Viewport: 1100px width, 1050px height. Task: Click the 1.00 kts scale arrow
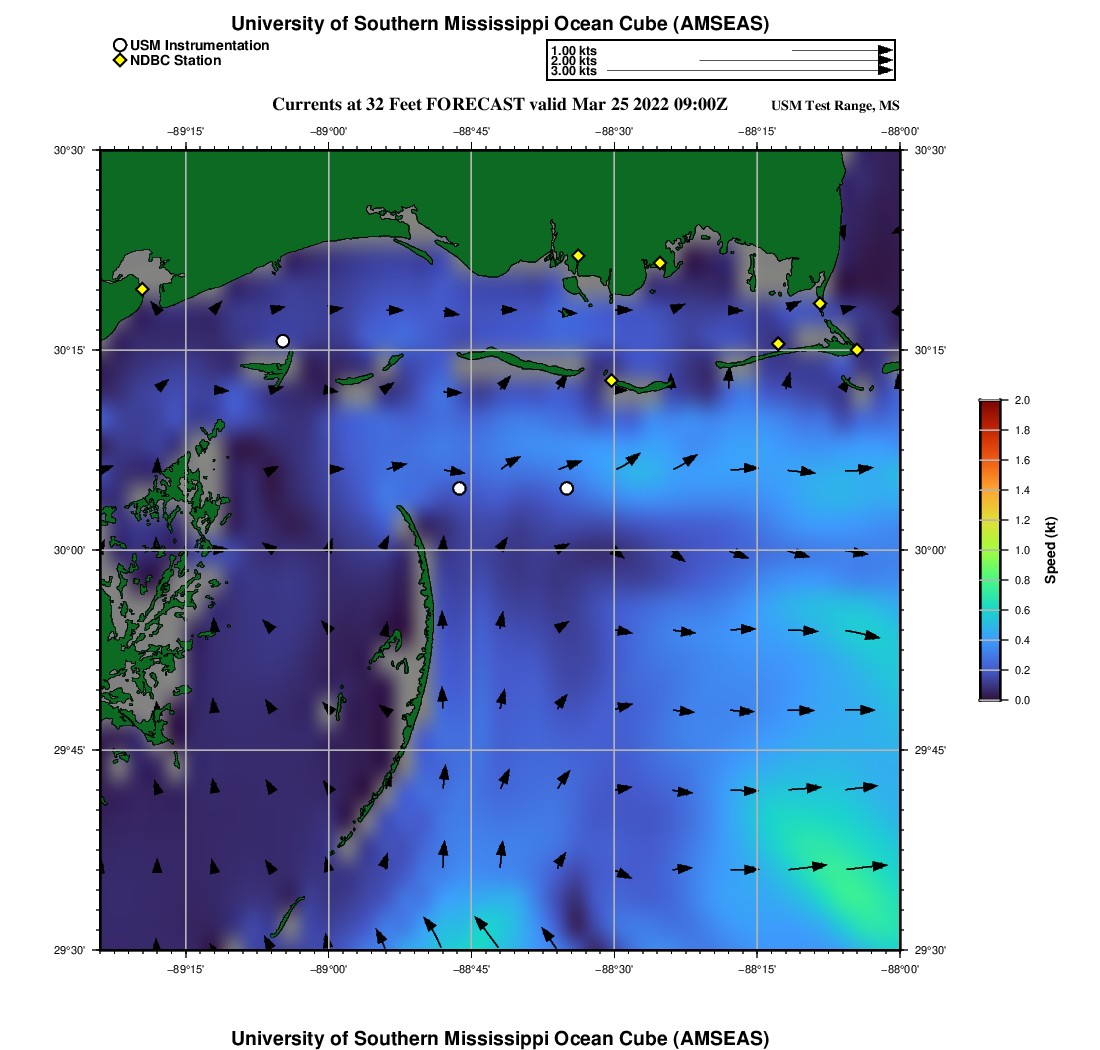click(840, 50)
